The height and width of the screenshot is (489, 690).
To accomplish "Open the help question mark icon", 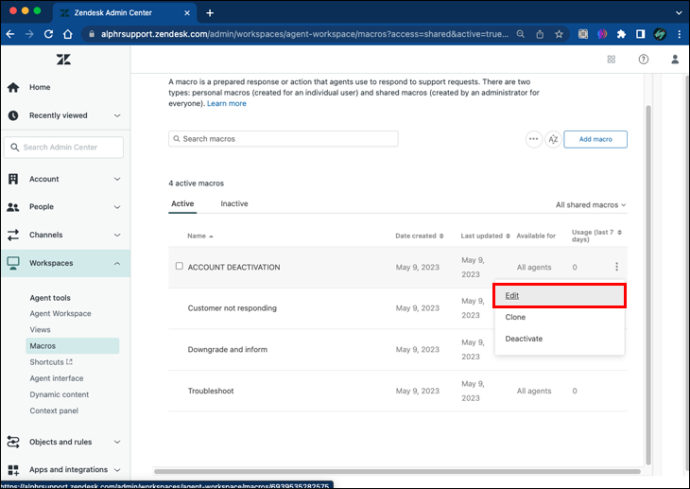I will click(643, 59).
